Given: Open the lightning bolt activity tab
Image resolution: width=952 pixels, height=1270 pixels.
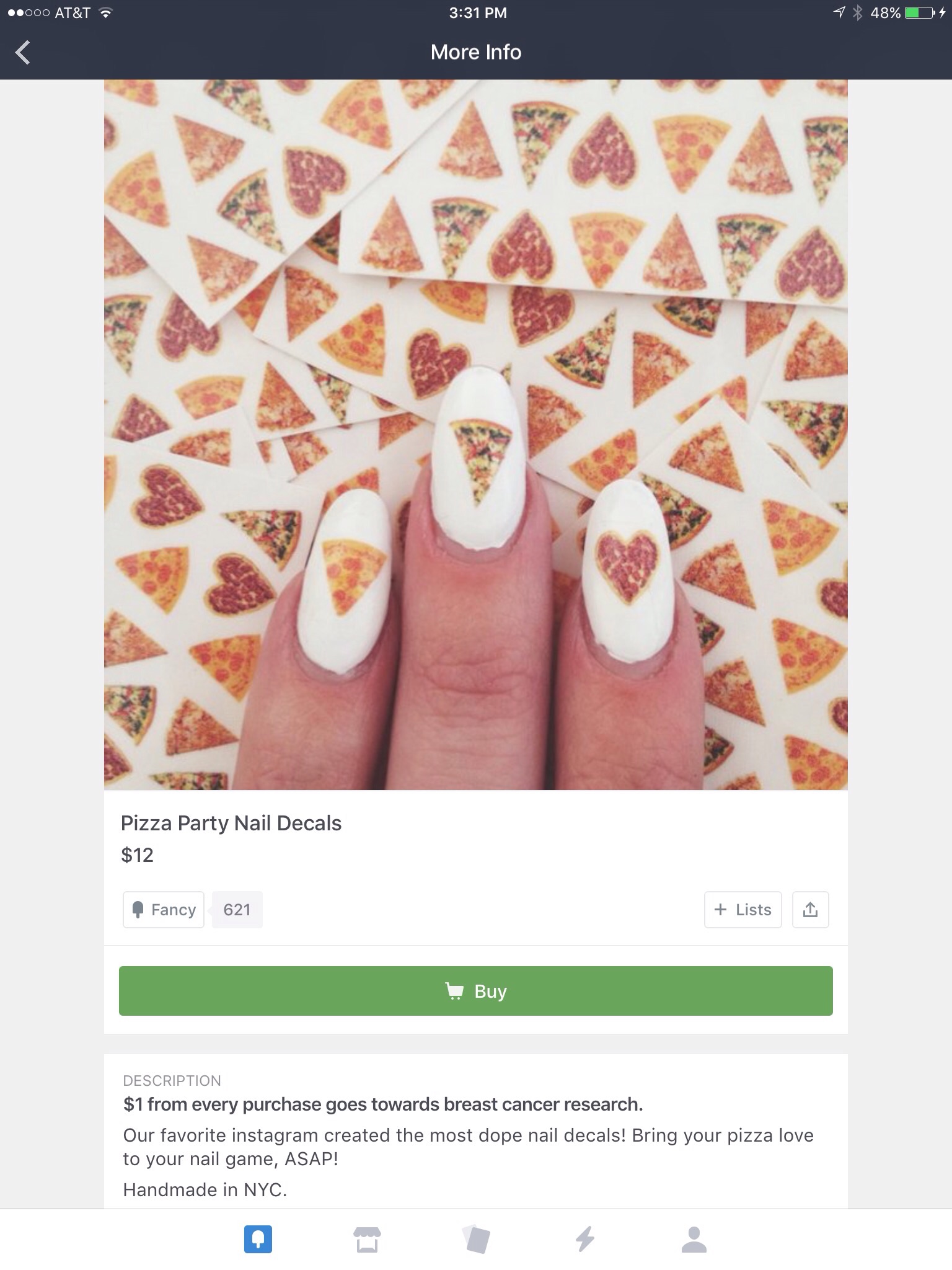Looking at the screenshot, I should [585, 1239].
